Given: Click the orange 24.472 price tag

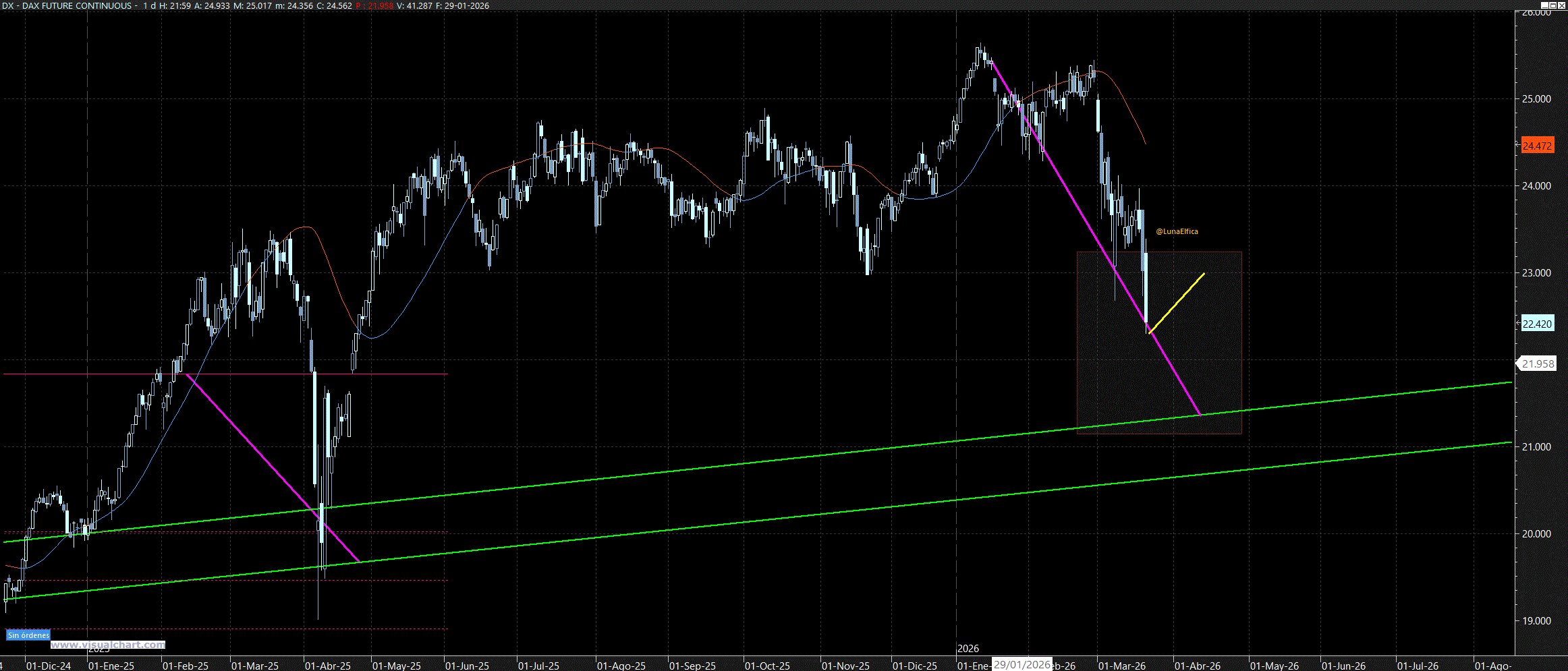Looking at the screenshot, I should [x=1538, y=146].
